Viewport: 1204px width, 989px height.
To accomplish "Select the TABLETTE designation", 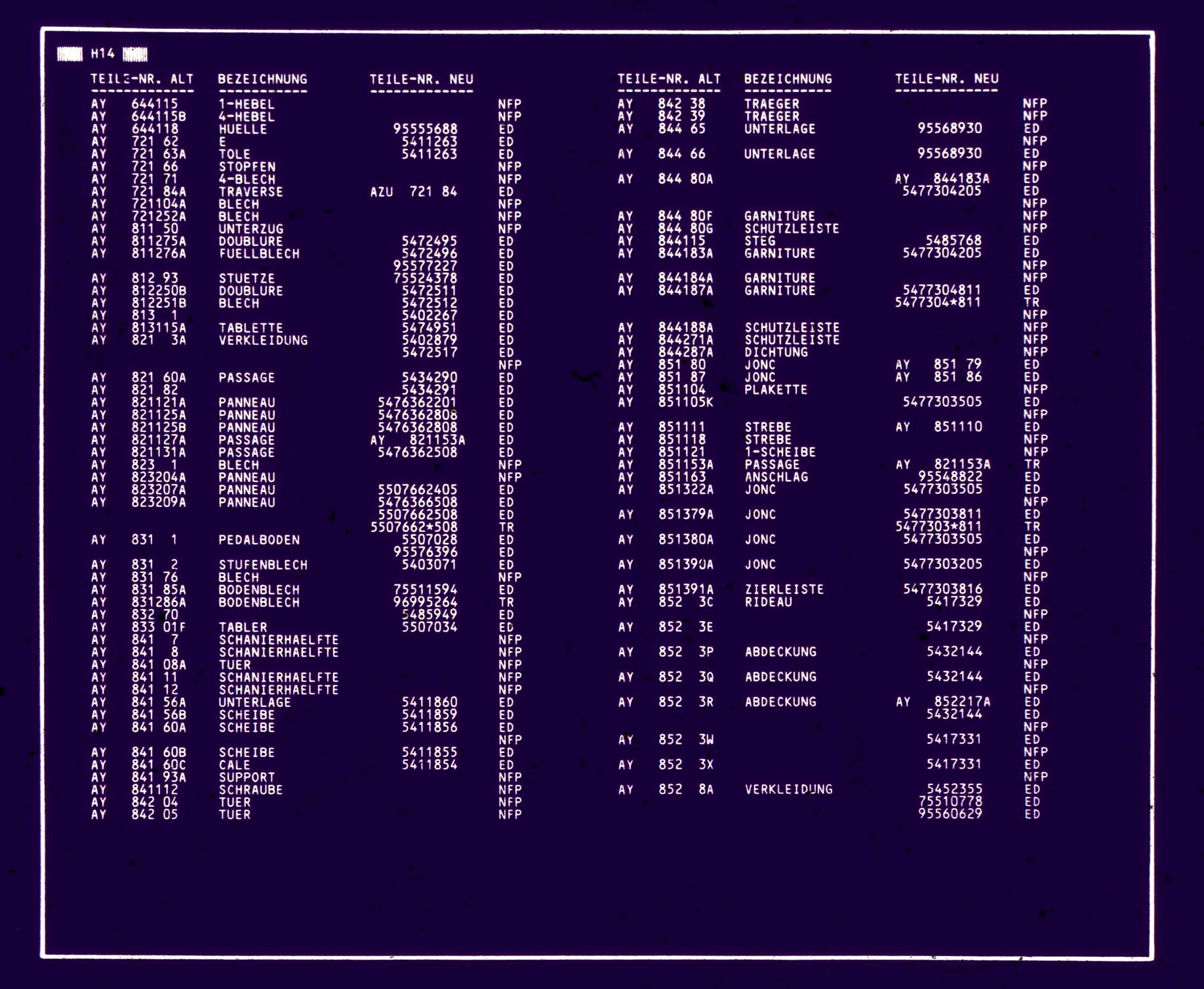I will point(251,328).
